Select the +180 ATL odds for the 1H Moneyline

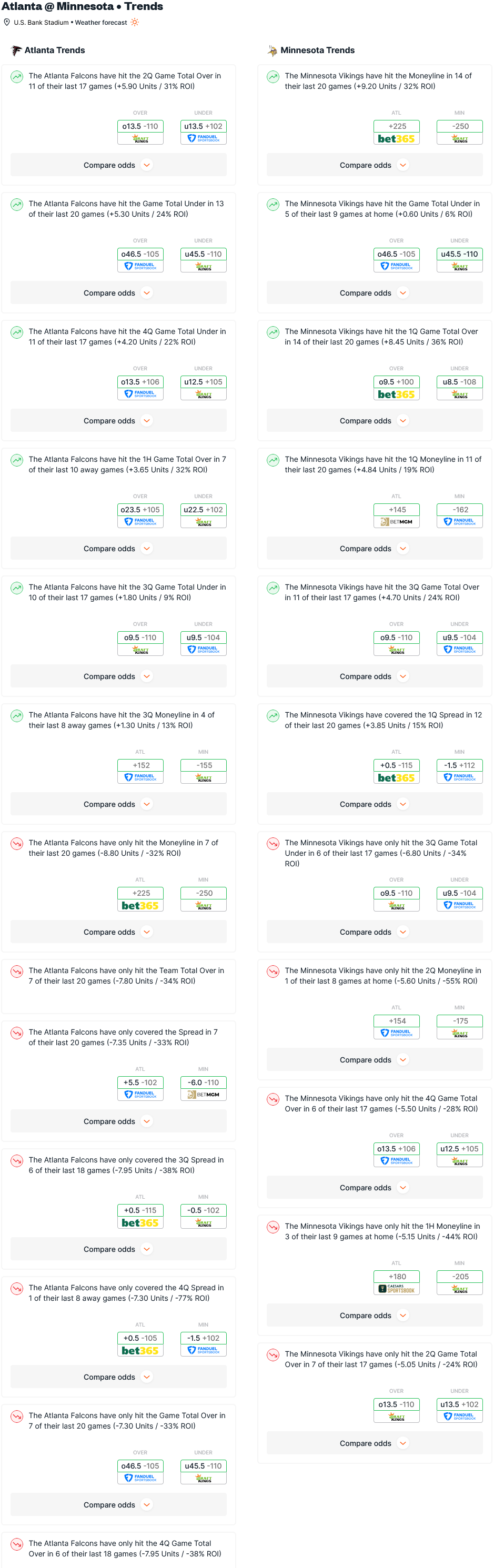click(x=397, y=1277)
